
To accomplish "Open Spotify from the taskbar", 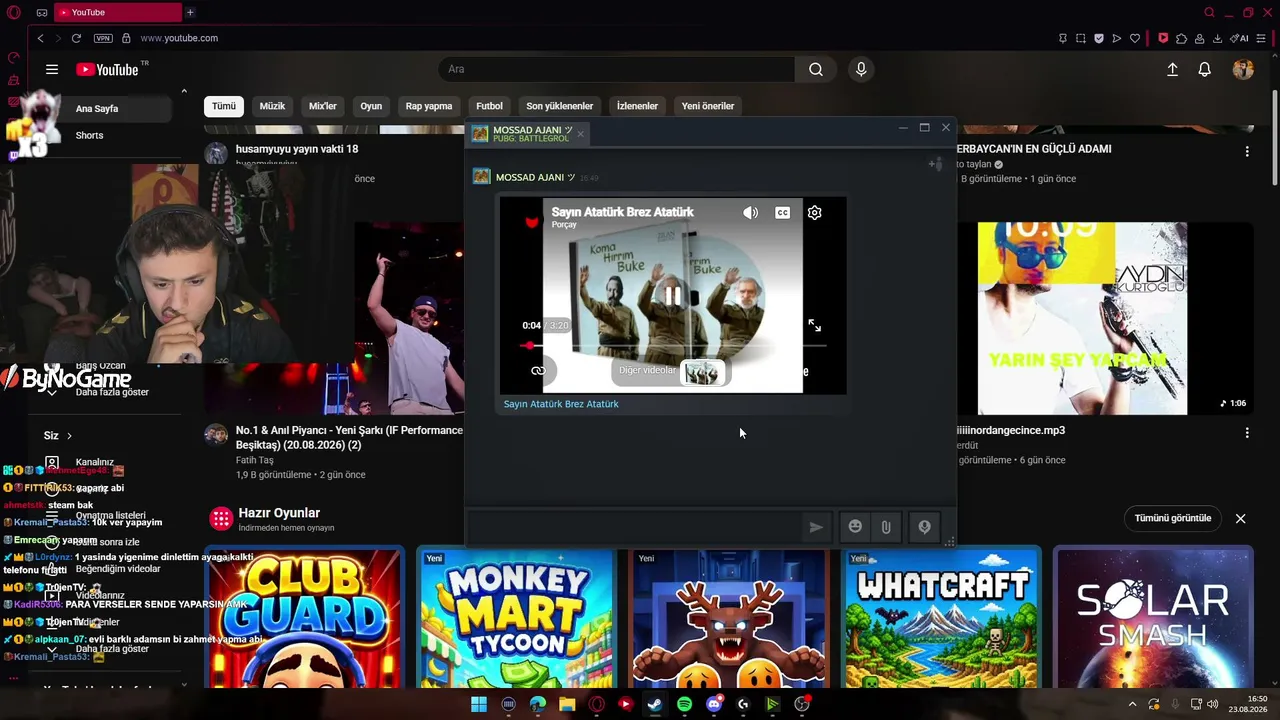I will [684, 704].
